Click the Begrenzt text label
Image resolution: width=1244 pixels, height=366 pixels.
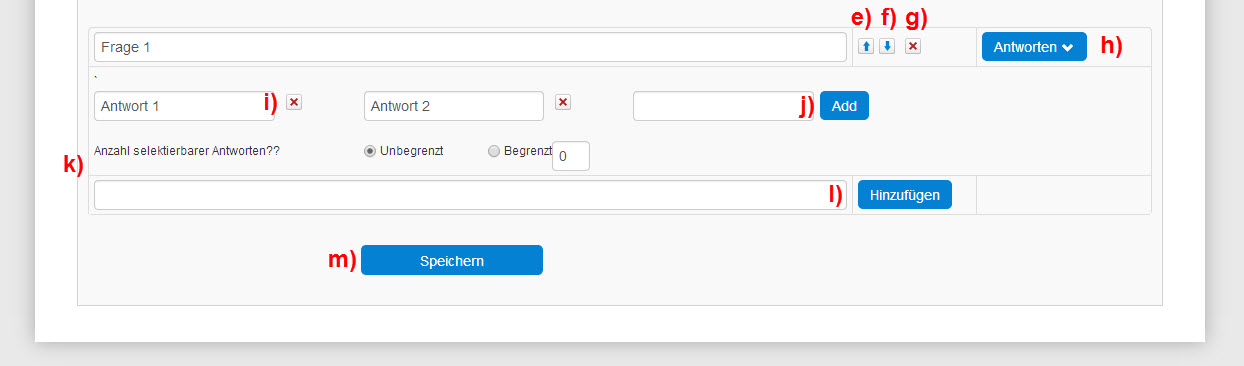[528, 151]
